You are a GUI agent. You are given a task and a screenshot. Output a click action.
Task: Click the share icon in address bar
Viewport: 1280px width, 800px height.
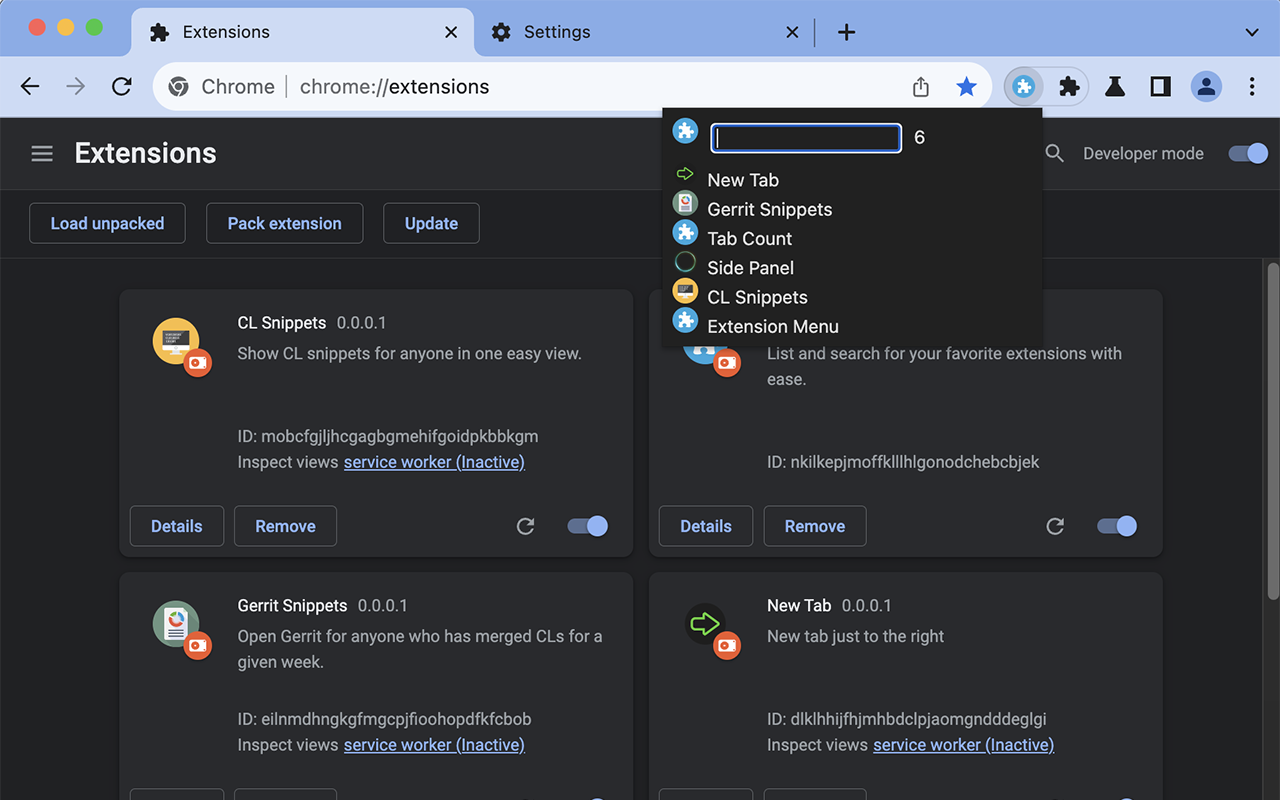pyautogui.click(x=920, y=87)
